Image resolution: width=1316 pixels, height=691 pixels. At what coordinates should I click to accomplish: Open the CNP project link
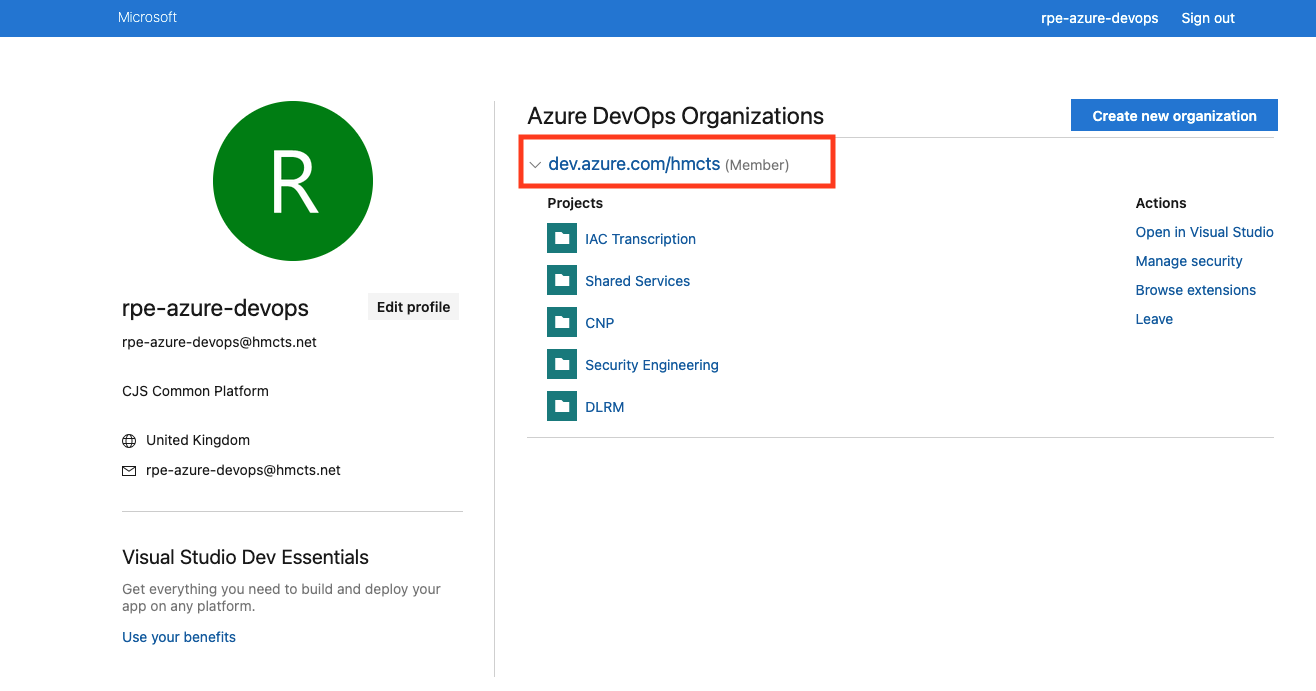[599, 323]
